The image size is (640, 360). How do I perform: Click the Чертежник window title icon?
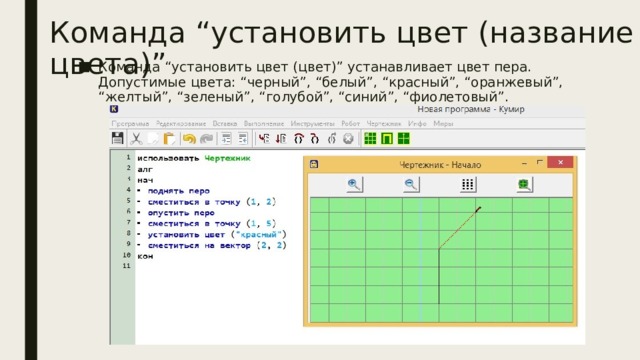pyautogui.click(x=314, y=164)
